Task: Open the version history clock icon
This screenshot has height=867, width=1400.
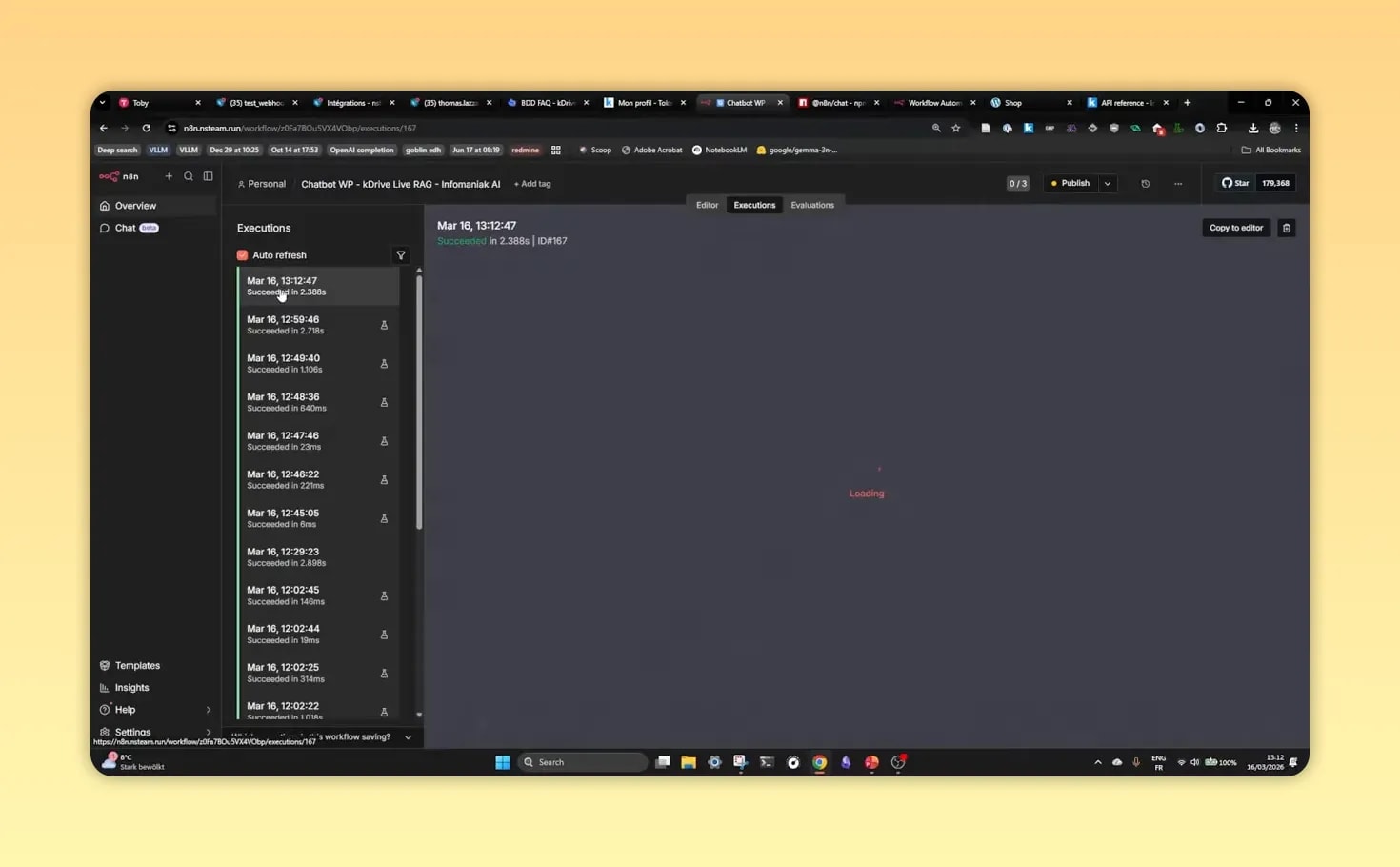Action: [x=1145, y=183]
